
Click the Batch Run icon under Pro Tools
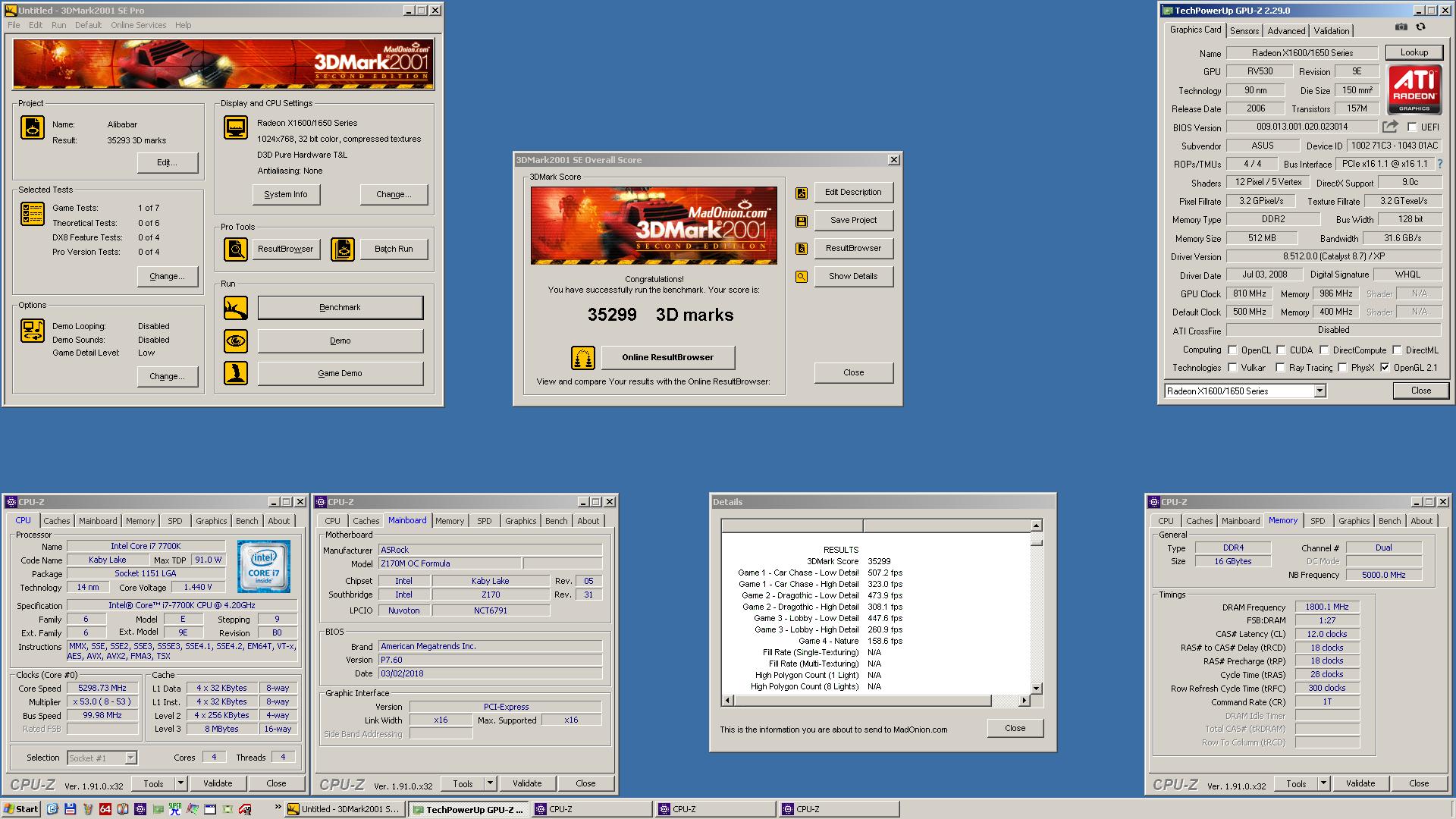(343, 249)
